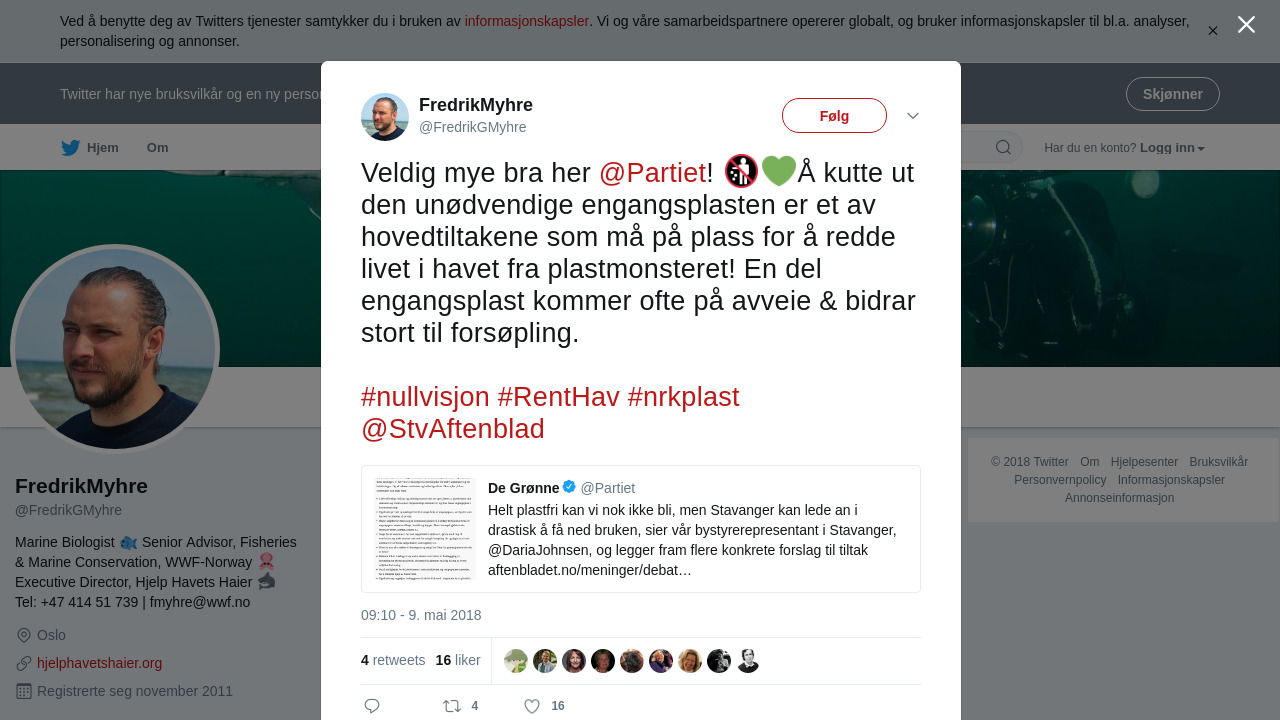Like the tweet with the heart icon
The height and width of the screenshot is (720, 1280).
[532, 706]
